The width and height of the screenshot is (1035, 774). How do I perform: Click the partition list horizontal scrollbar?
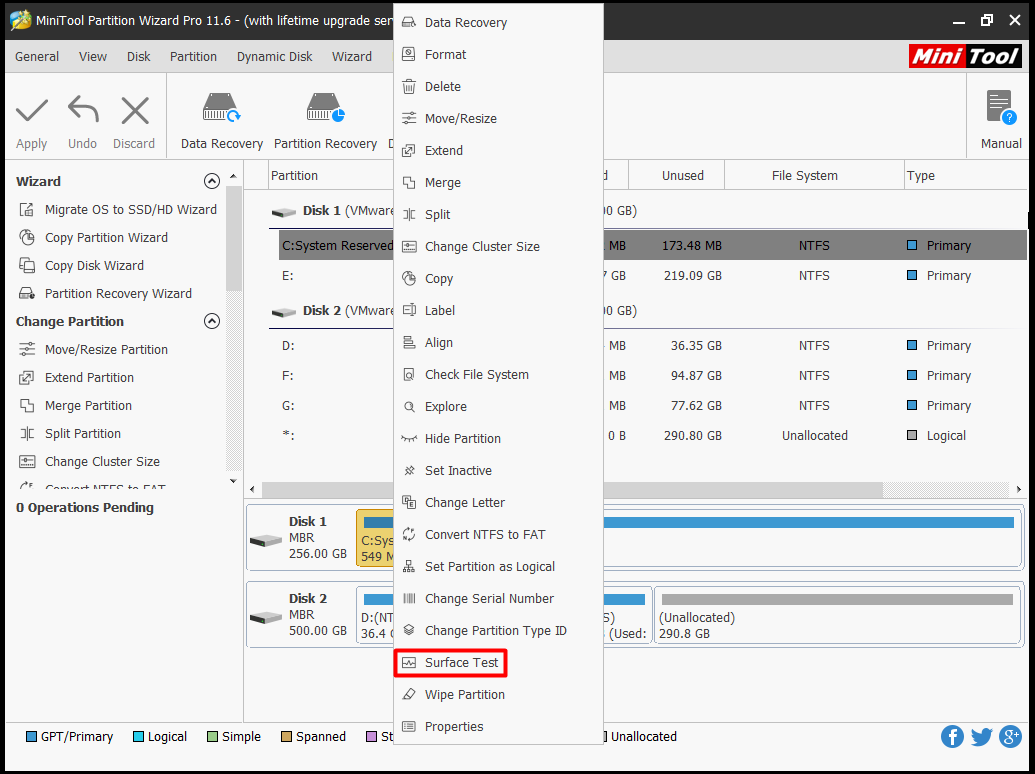click(572, 490)
